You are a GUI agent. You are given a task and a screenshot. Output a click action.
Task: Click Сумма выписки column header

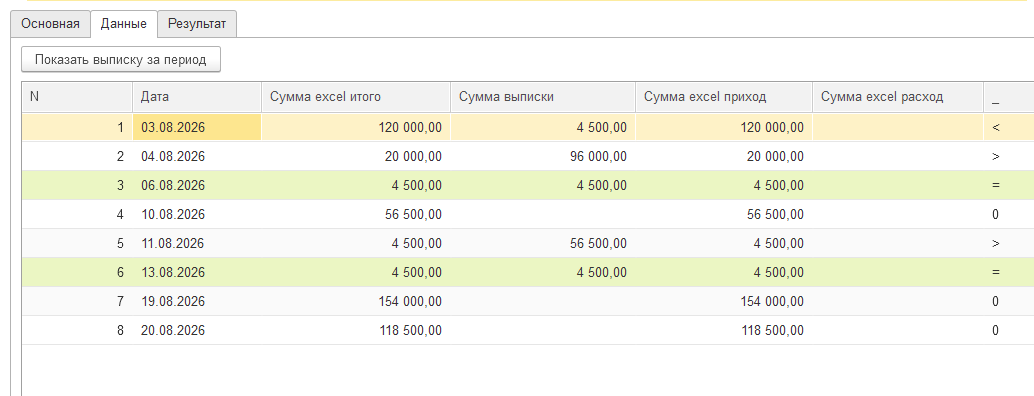tap(543, 97)
